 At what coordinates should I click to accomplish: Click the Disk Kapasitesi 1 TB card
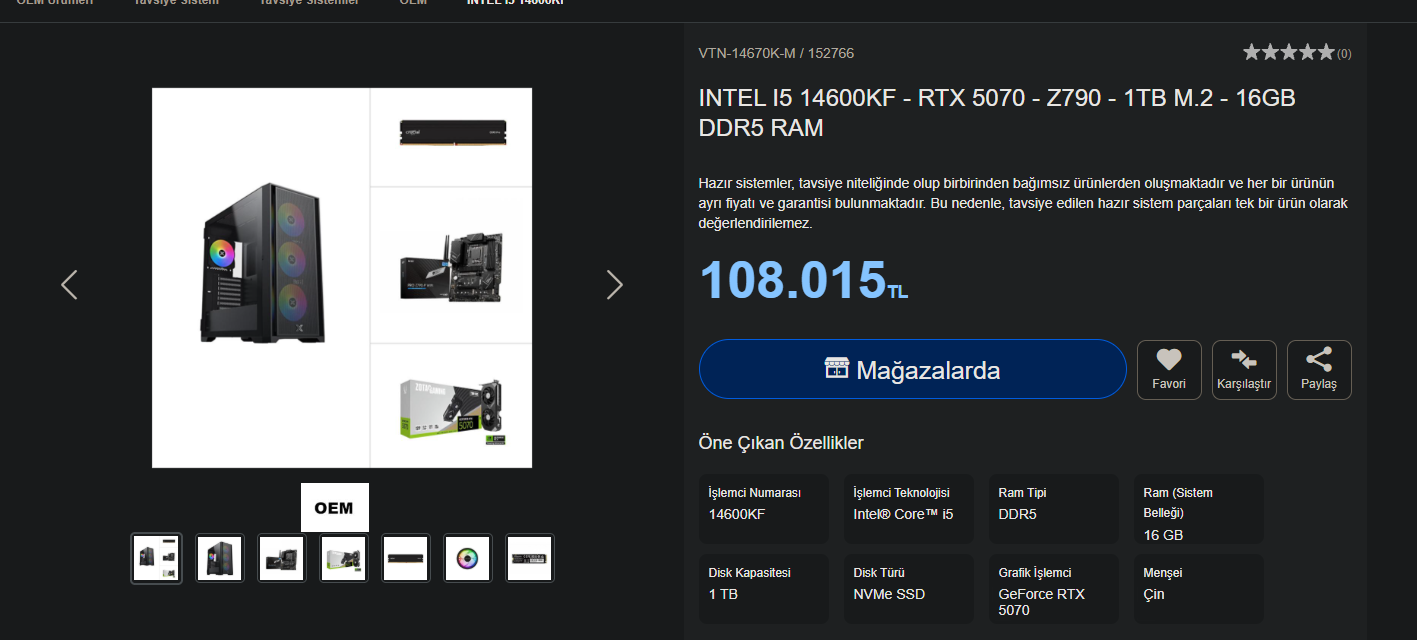(764, 589)
